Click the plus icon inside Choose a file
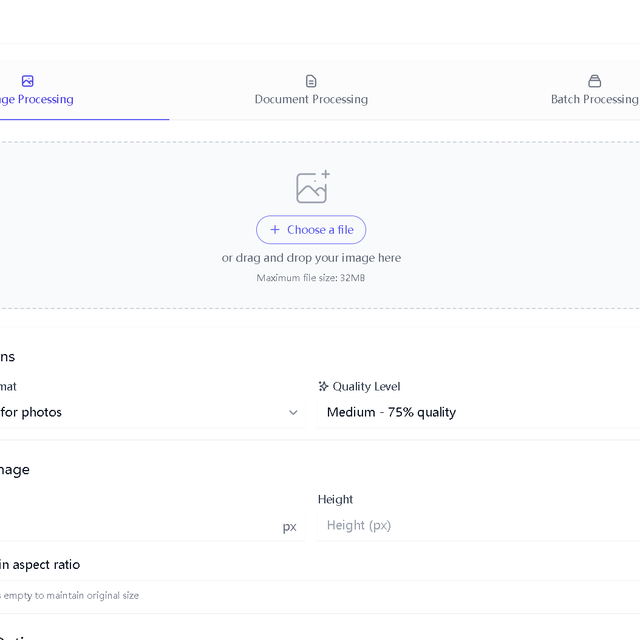 (275, 230)
